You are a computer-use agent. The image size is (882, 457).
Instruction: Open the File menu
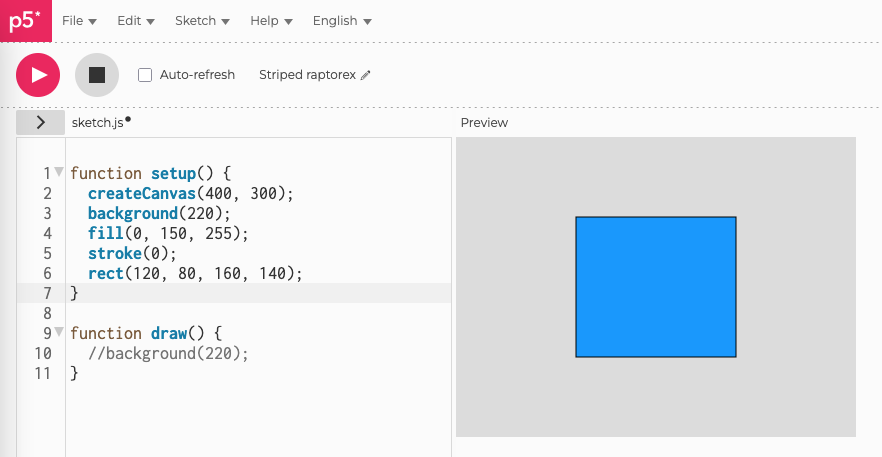(79, 21)
